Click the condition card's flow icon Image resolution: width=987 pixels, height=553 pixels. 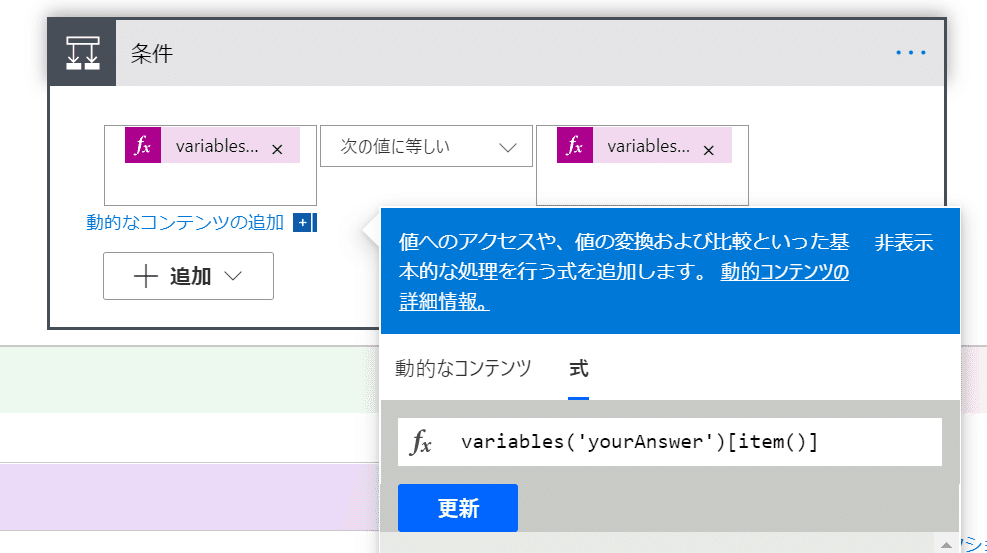pos(82,53)
